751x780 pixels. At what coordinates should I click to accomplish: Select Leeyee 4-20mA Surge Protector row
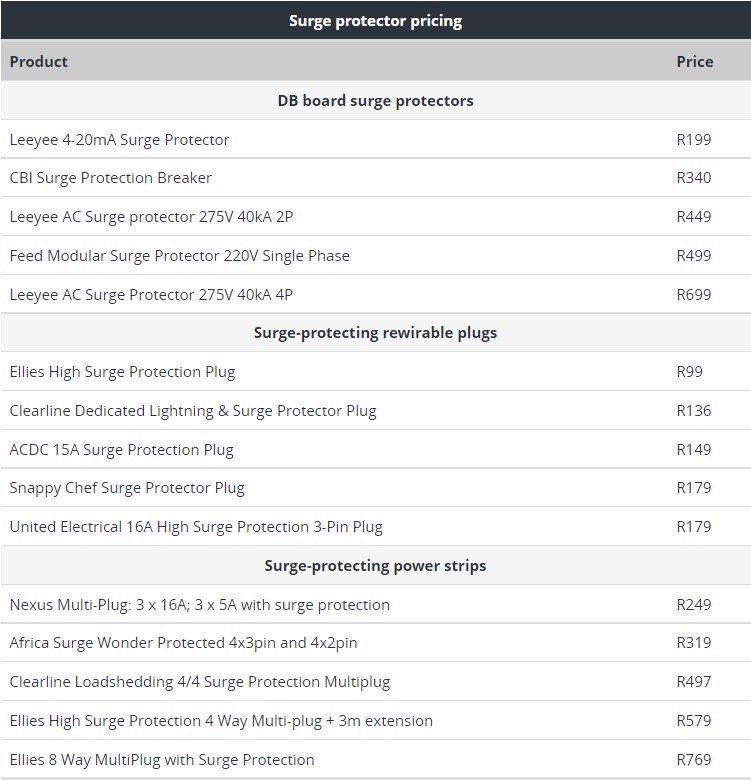click(x=376, y=139)
